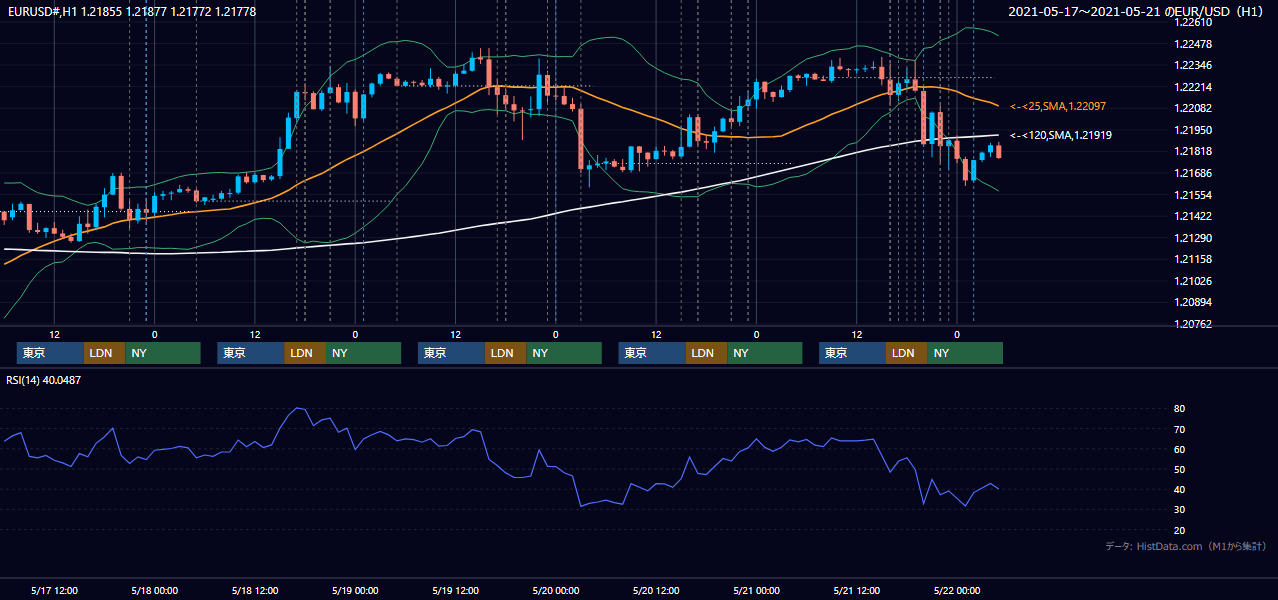Select price level 1.21026 on axis
This screenshot has height=600, width=1278.
click(x=1192, y=281)
